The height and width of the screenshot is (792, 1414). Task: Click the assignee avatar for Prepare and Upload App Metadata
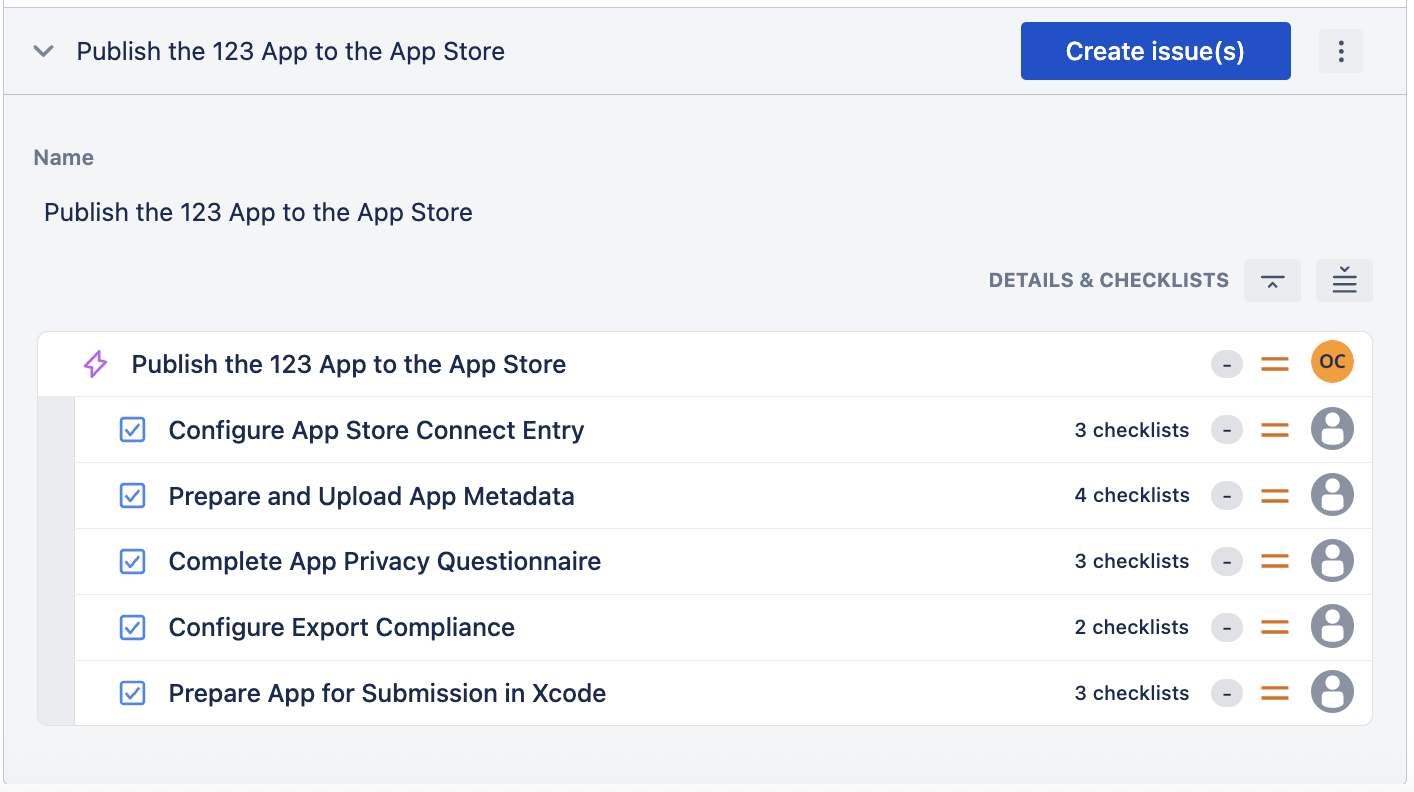(x=1331, y=495)
